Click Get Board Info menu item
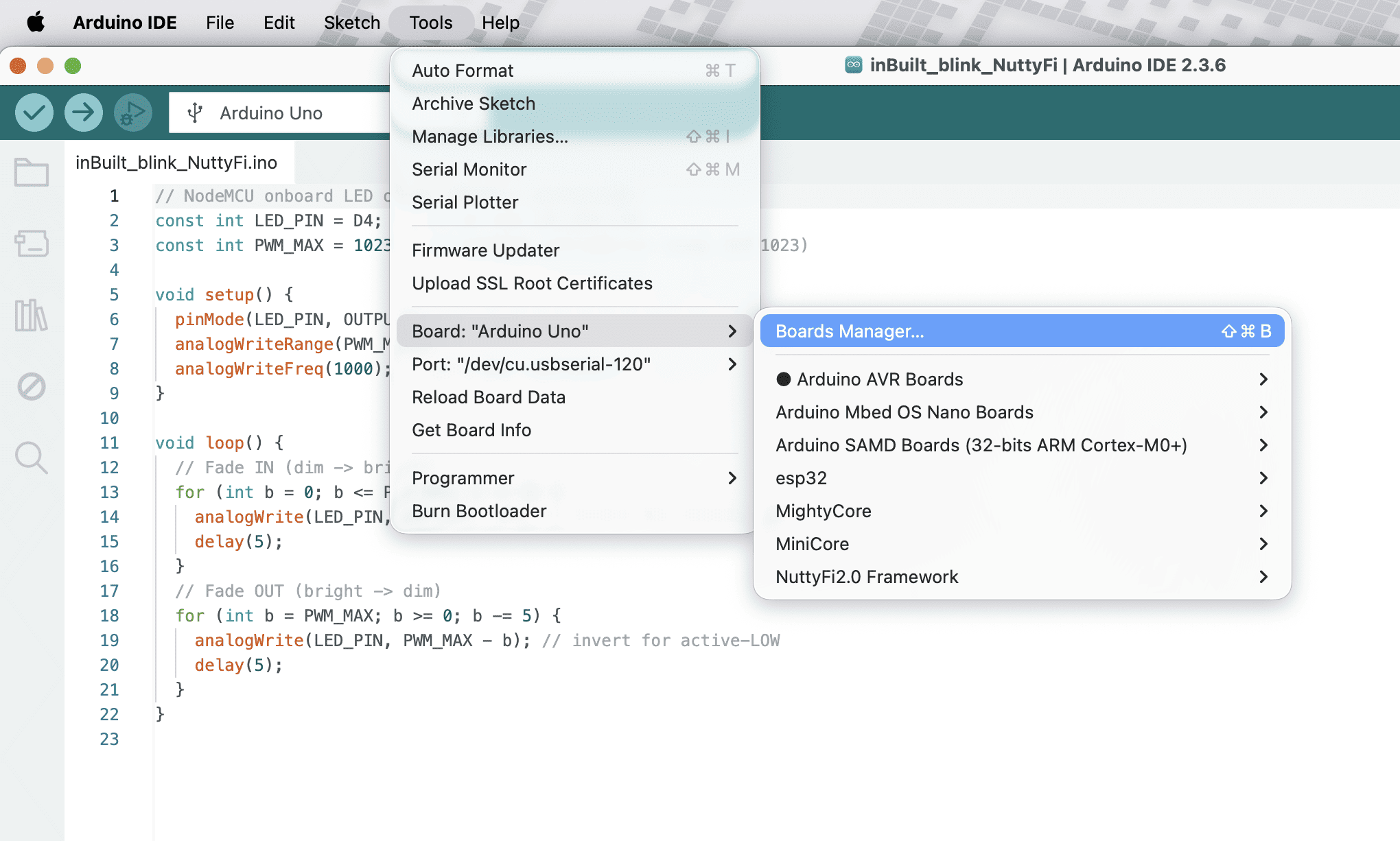Image resolution: width=1400 pixels, height=841 pixels. (x=471, y=430)
